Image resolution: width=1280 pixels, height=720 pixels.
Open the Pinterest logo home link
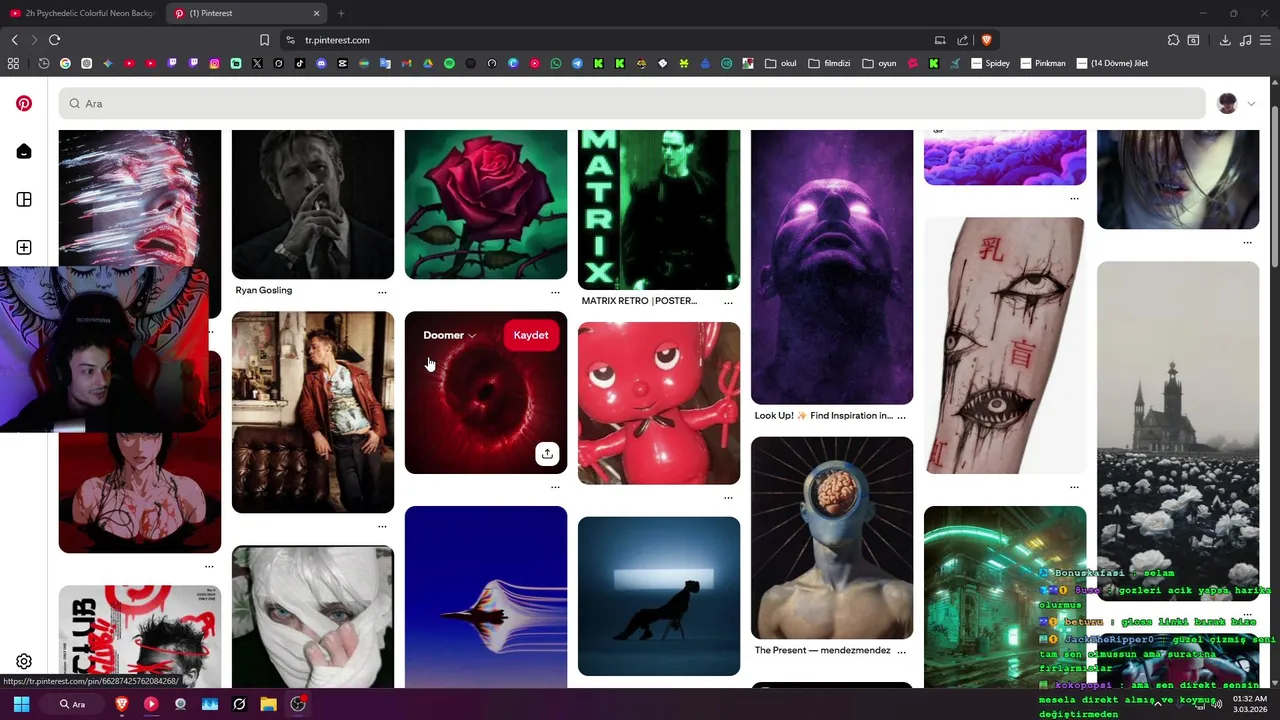pyautogui.click(x=24, y=103)
